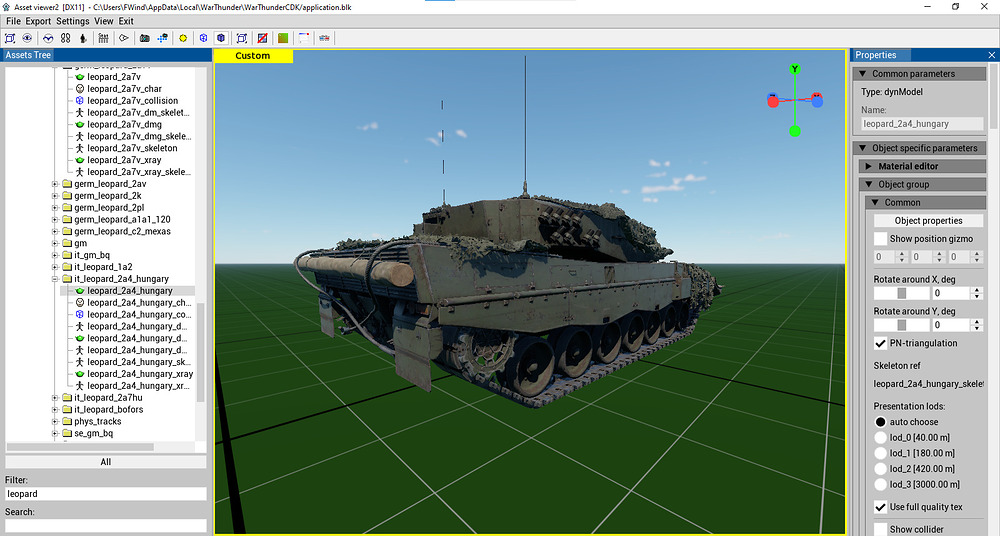
Task: Uncheck Use full quality tex checkbox
Action: (881, 507)
